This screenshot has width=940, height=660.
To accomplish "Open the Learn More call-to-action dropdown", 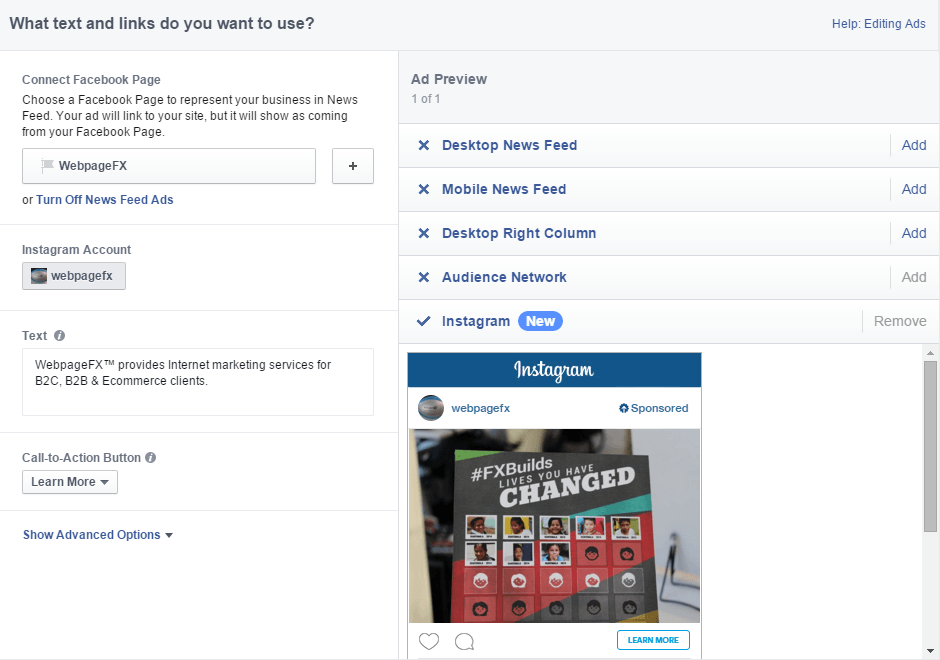I will pyautogui.click(x=70, y=482).
